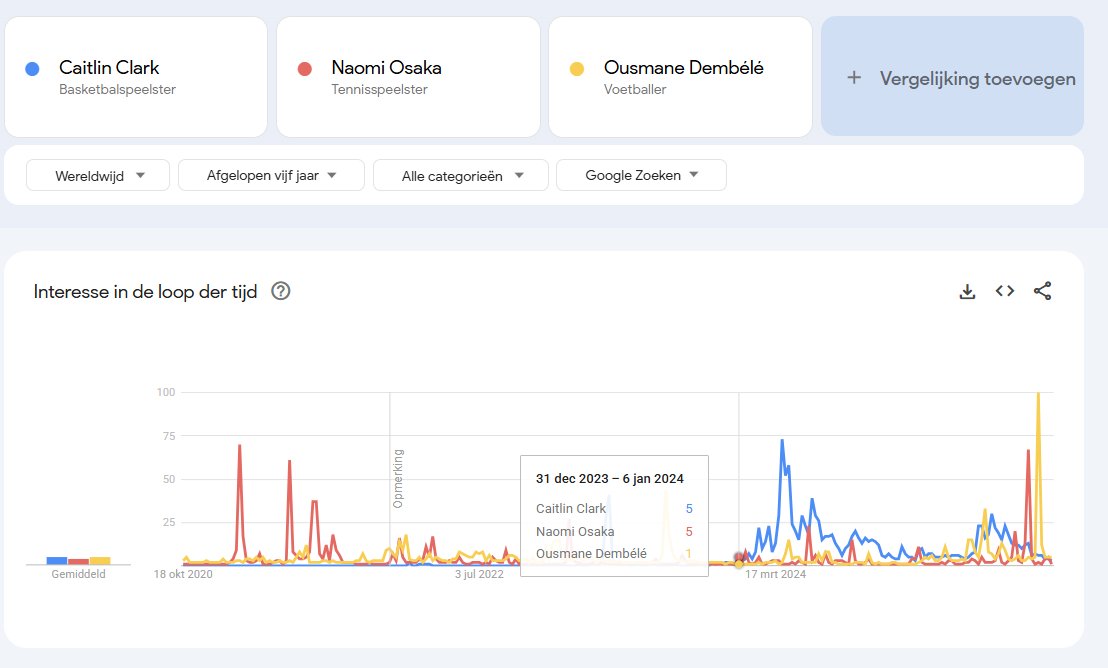Open the Afgelopen vijf jaar time dropdown

tap(271, 175)
